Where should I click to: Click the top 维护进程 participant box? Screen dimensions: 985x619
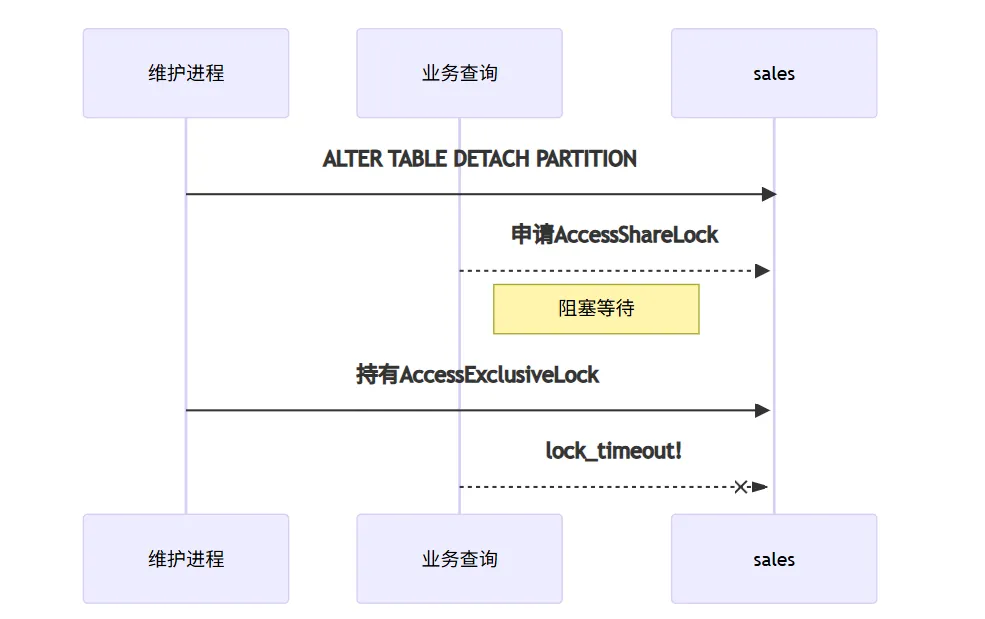pos(186,73)
